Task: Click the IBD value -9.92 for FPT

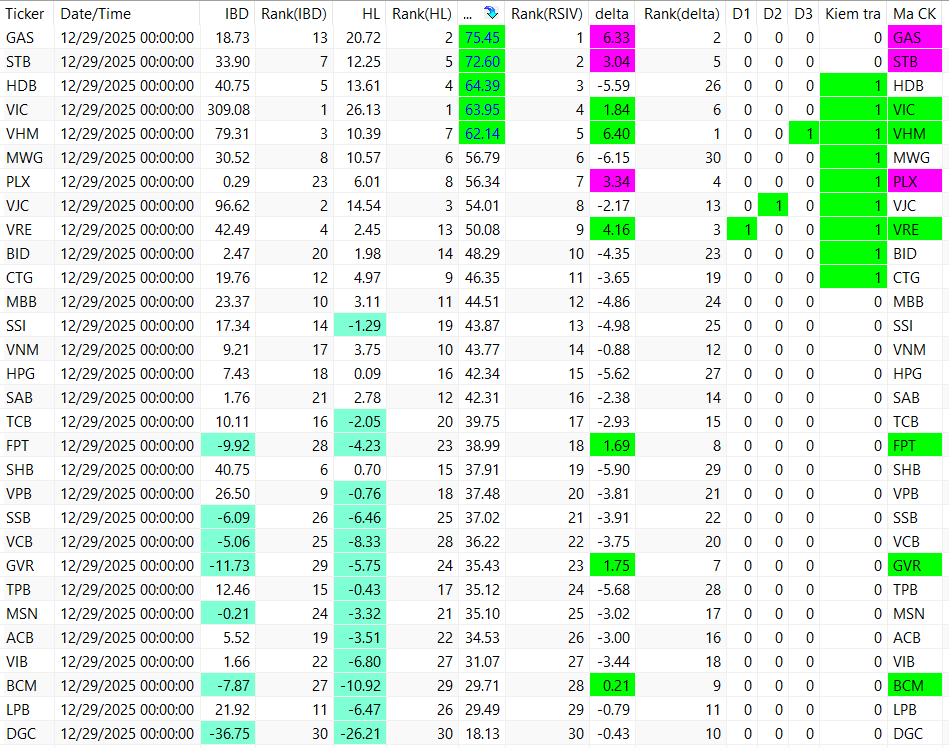Action: pyautogui.click(x=228, y=445)
